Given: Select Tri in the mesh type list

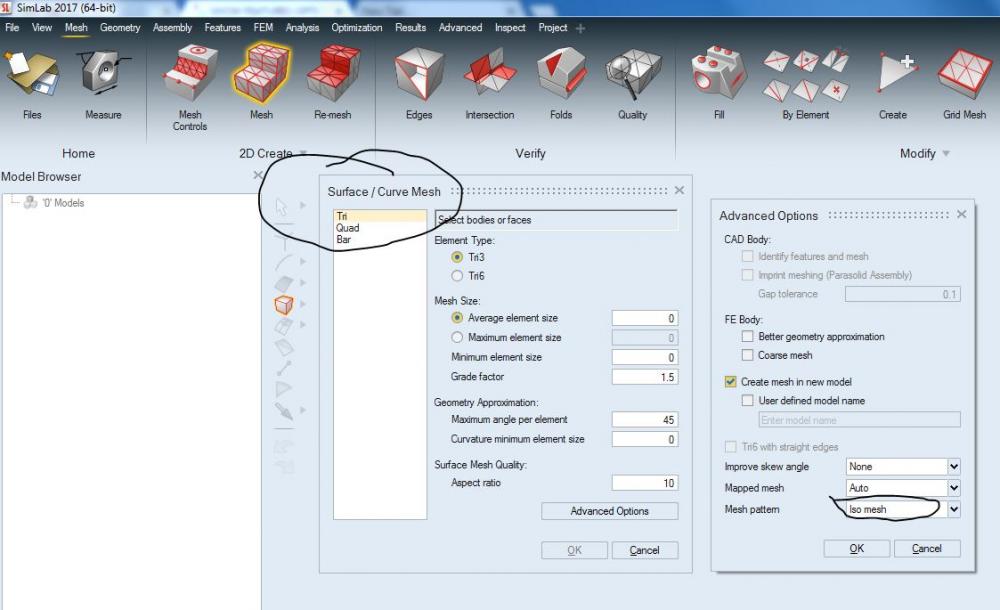Looking at the screenshot, I should [x=379, y=216].
